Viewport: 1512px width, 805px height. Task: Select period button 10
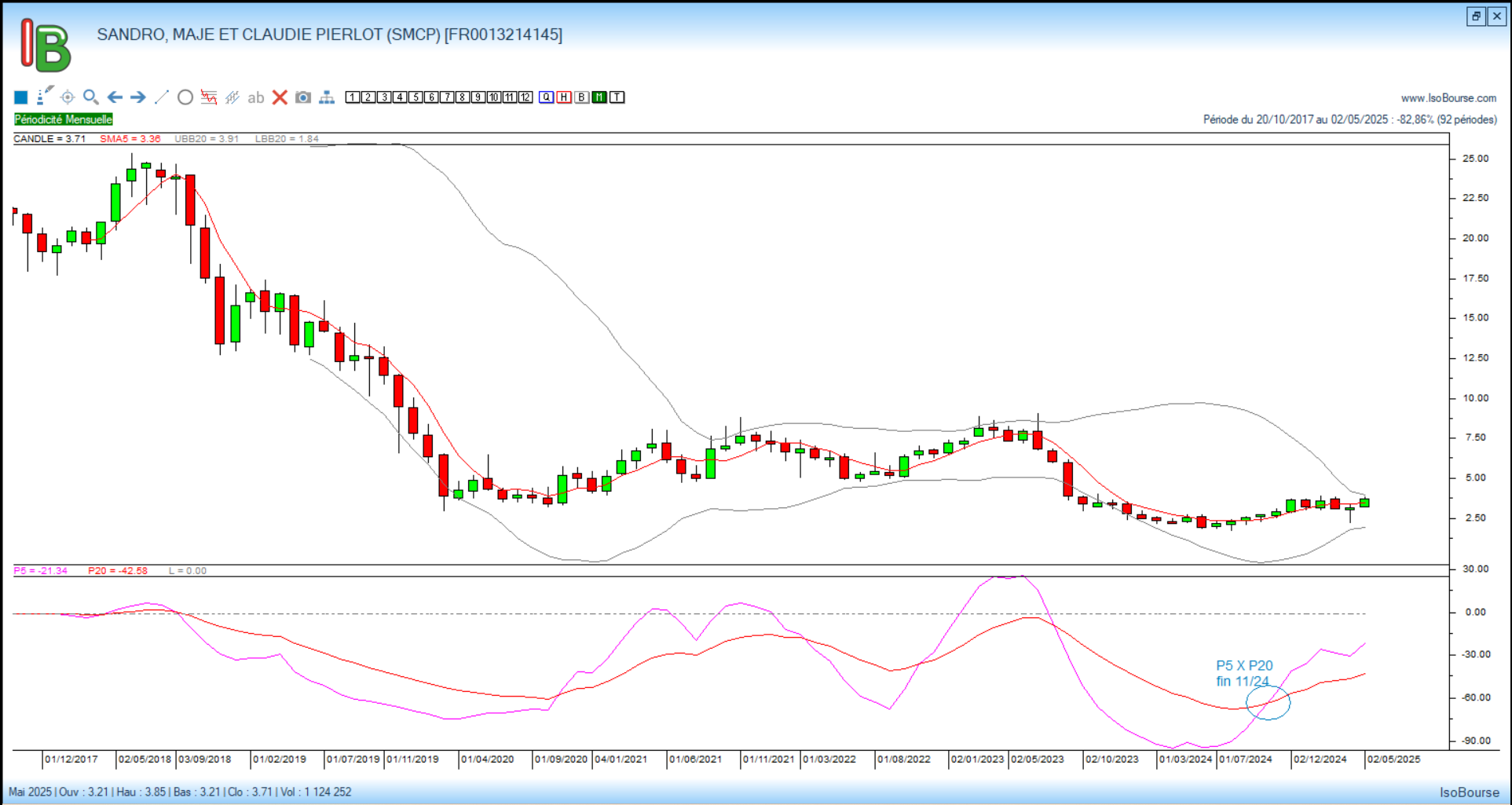494,97
